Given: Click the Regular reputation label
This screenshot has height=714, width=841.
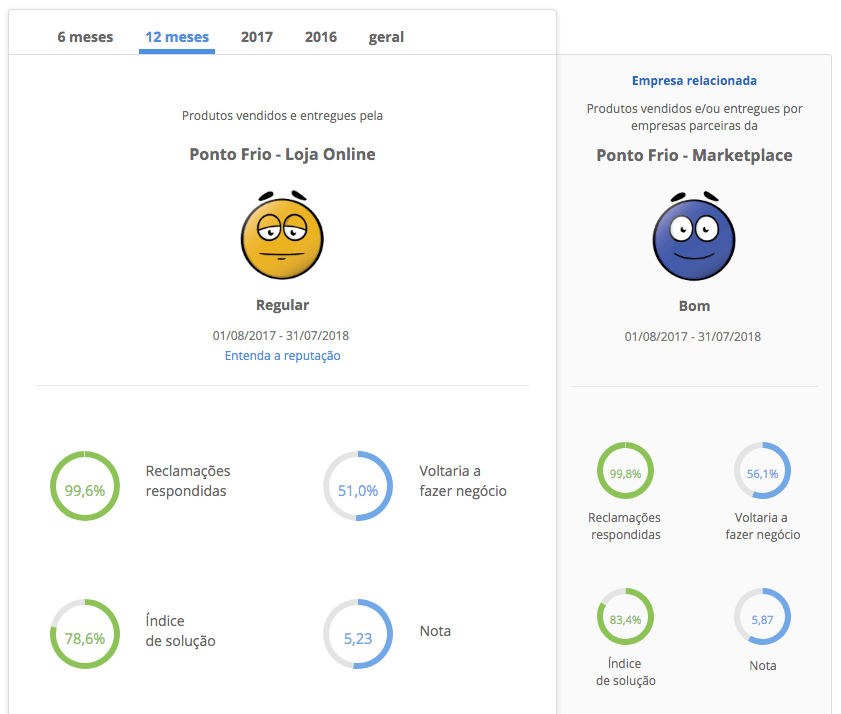Looking at the screenshot, I should point(282,305).
